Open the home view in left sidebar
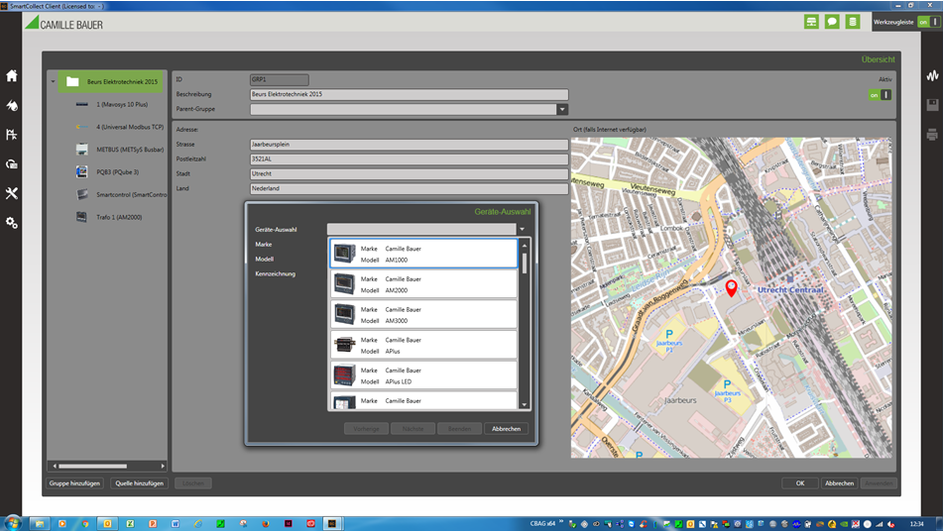 pos(11,76)
